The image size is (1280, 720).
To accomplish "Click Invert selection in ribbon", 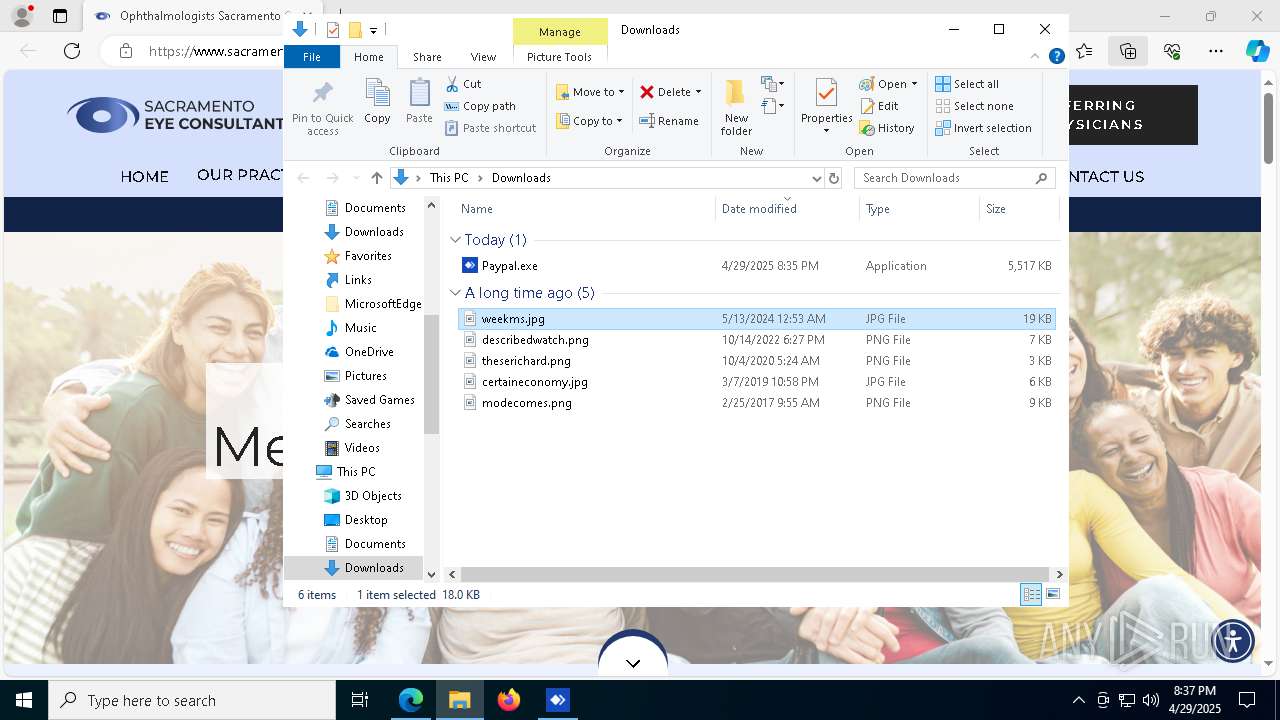I will 983,128.
